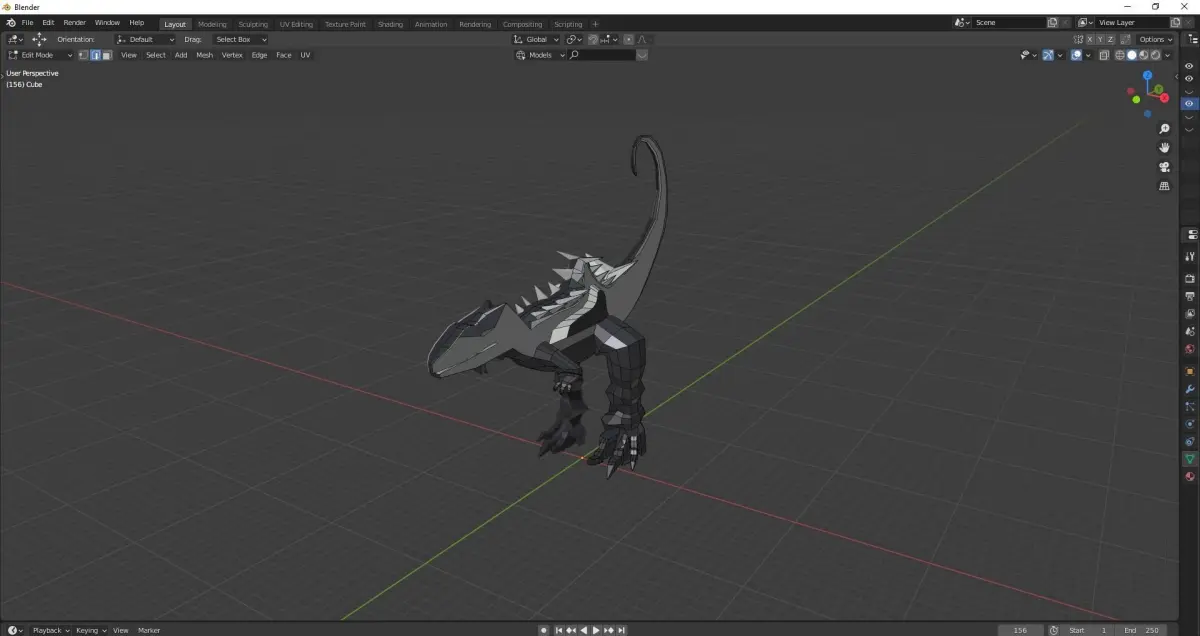
Task: Select wireframe viewport shading
Action: pos(1119,55)
